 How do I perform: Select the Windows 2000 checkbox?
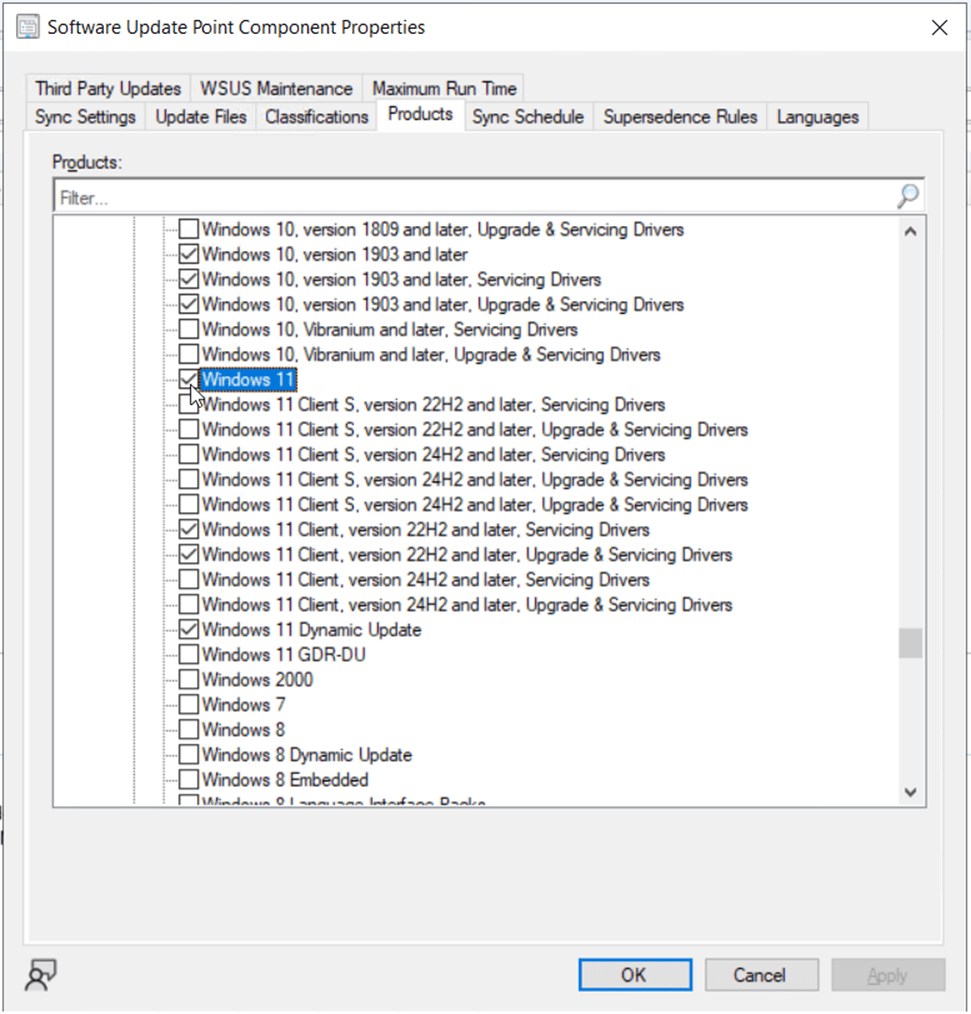click(x=188, y=680)
